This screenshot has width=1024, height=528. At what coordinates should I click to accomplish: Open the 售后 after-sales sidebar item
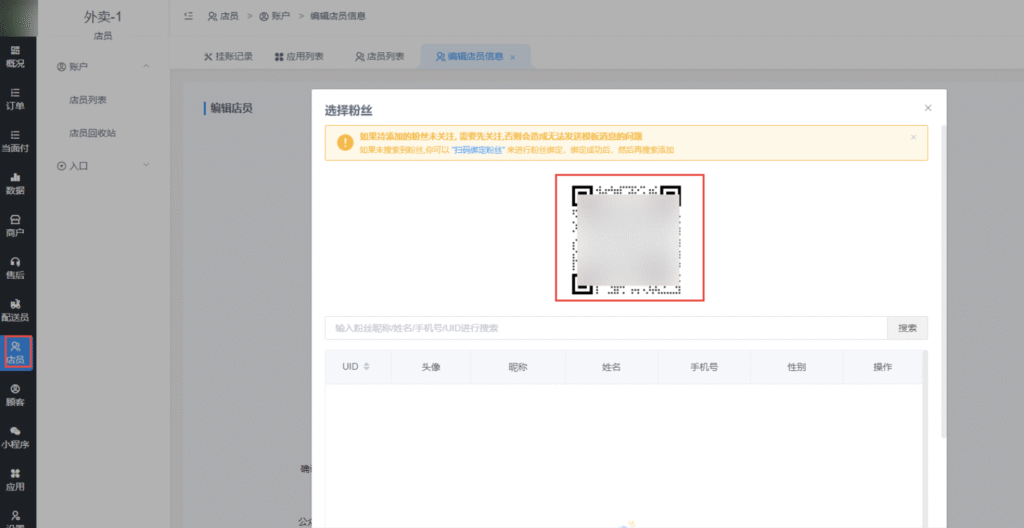[15, 268]
